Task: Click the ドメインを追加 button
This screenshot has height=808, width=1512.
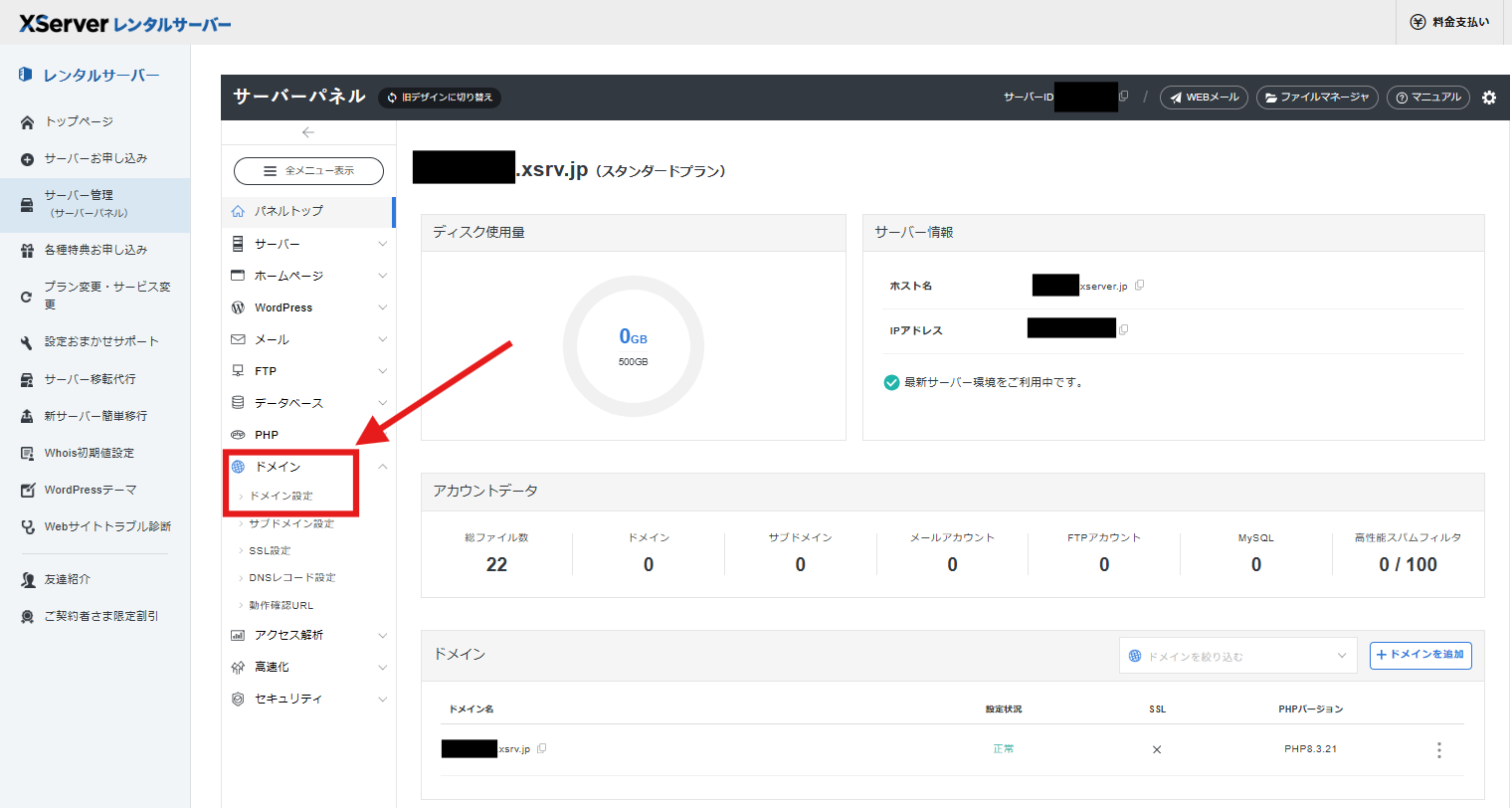Action: pyautogui.click(x=1419, y=655)
